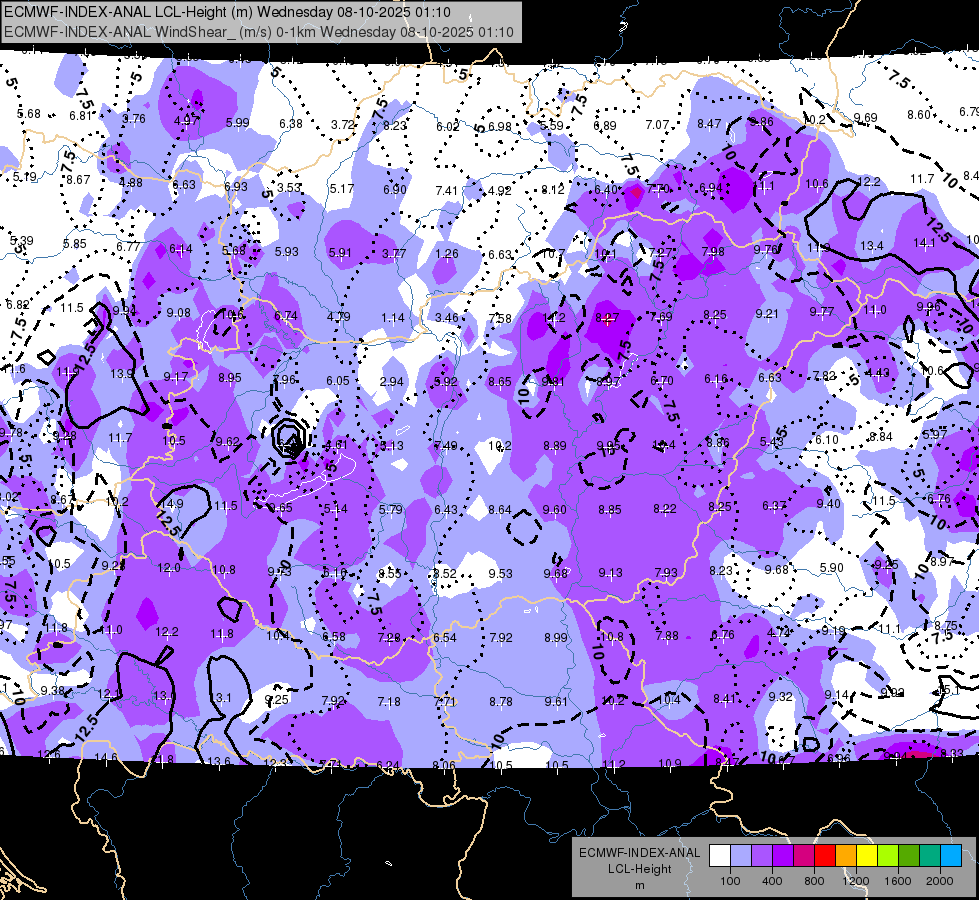Click the wind shear value '8.60'
Viewport: 979px width, 900px height.
pos(918,114)
